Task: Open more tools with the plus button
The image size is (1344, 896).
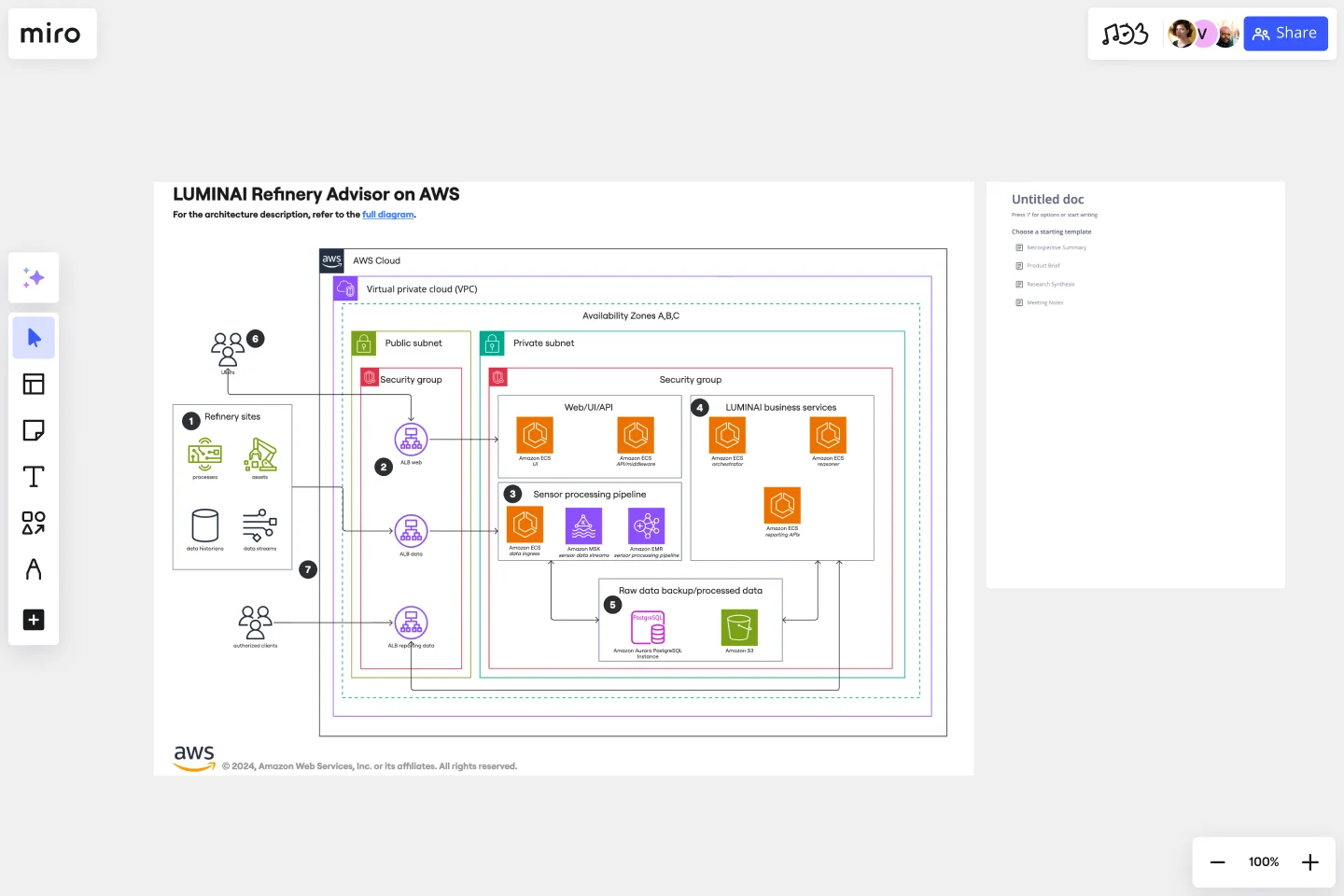Action: 34,620
